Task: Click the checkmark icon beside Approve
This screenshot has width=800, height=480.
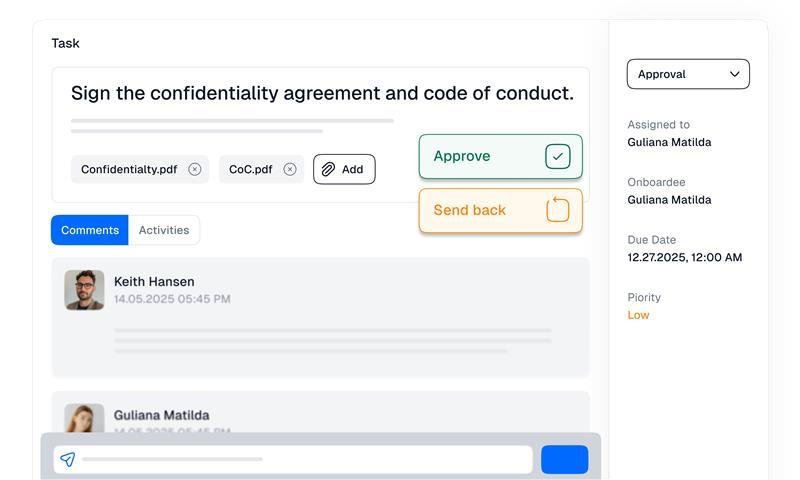Action: [x=558, y=156]
